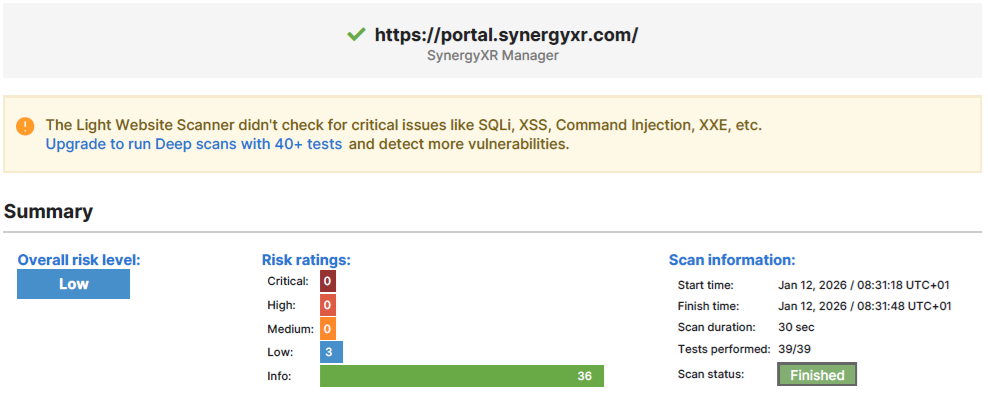Image resolution: width=988 pixels, height=400 pixels.
Task: Click the Finished scan status badge
Action: pyautogui.click(x=817, y=375)
